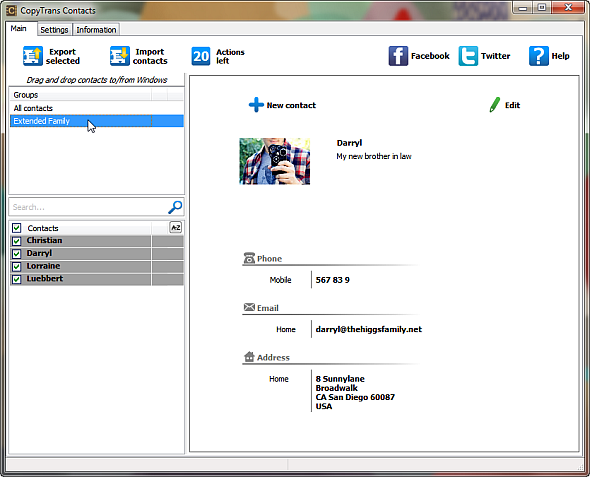Click the Address section house icon
This screenshot has width=590, height=477.
click(x=249, y=357)
